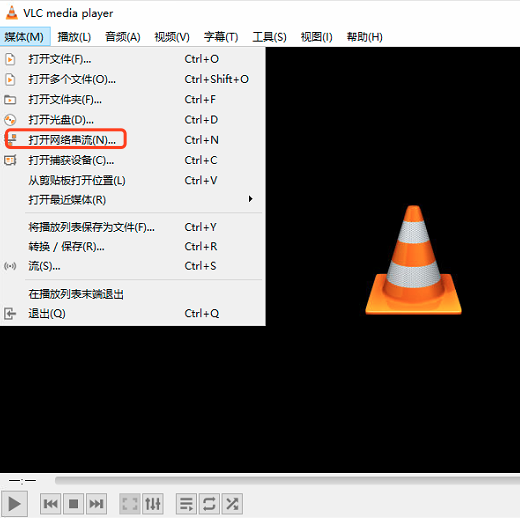
Task: Click the network stream icon
Action: (x=11, y=140)
